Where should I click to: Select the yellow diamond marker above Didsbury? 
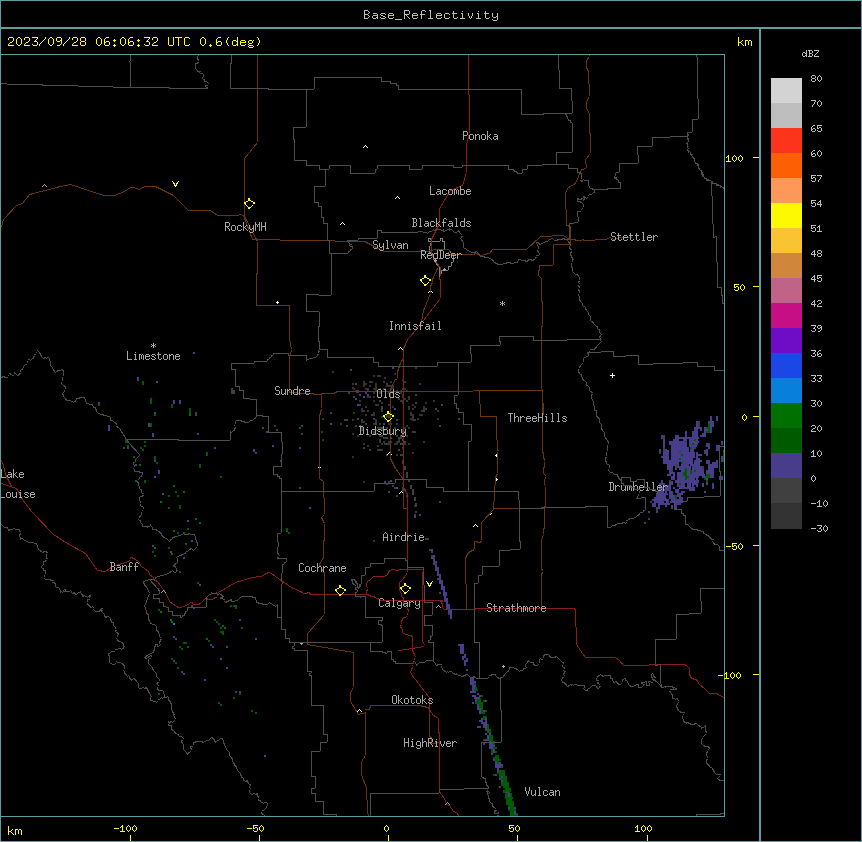pos(388,417)
